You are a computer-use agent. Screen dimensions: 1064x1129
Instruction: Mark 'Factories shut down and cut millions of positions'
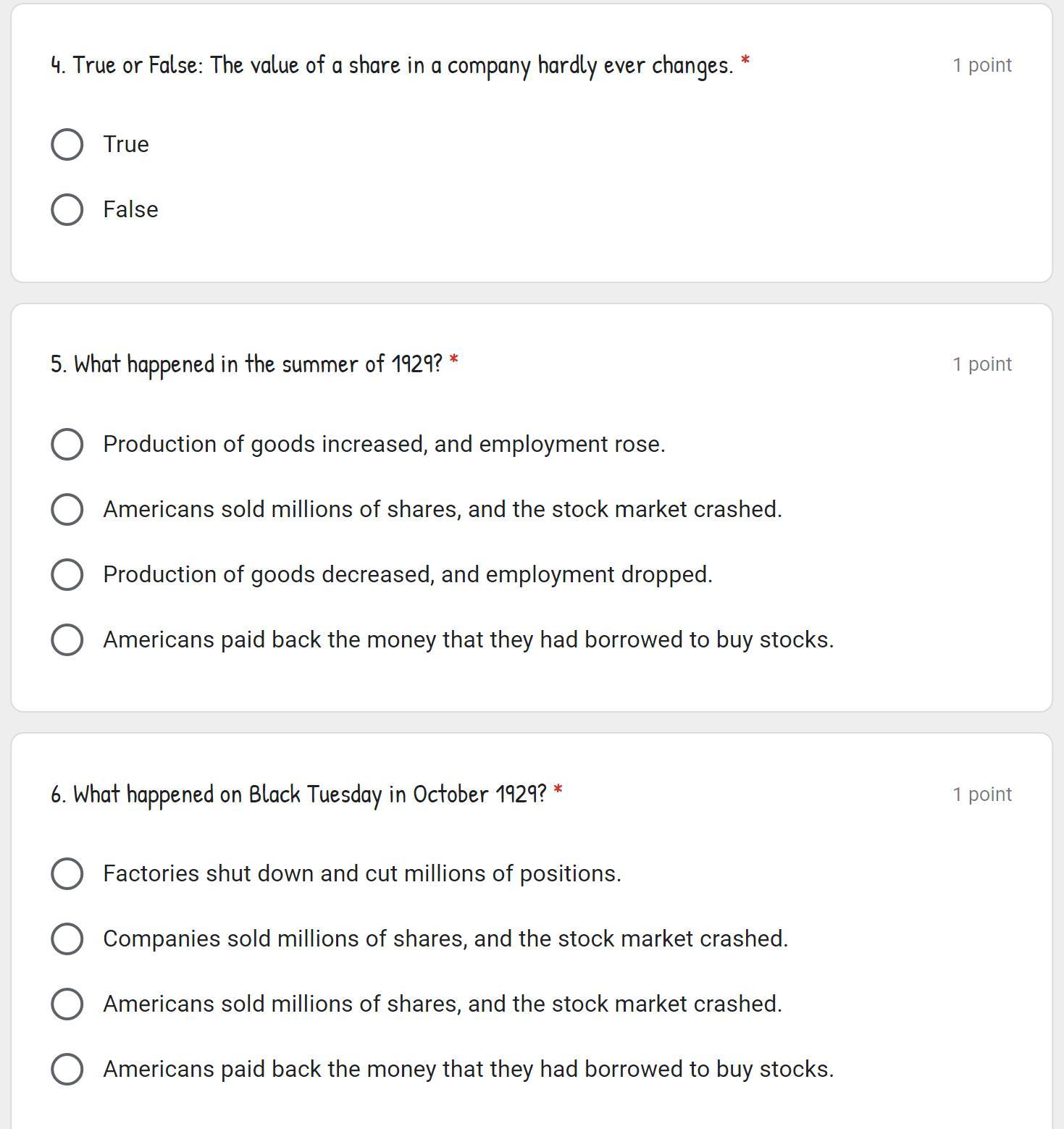[x=67, y=873]
